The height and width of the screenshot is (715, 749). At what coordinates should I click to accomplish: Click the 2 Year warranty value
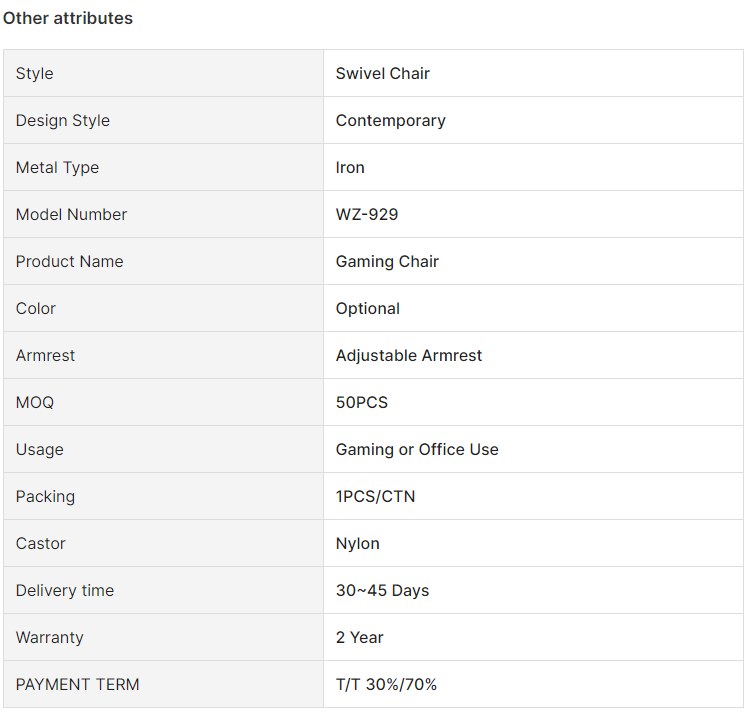point(359,637)
